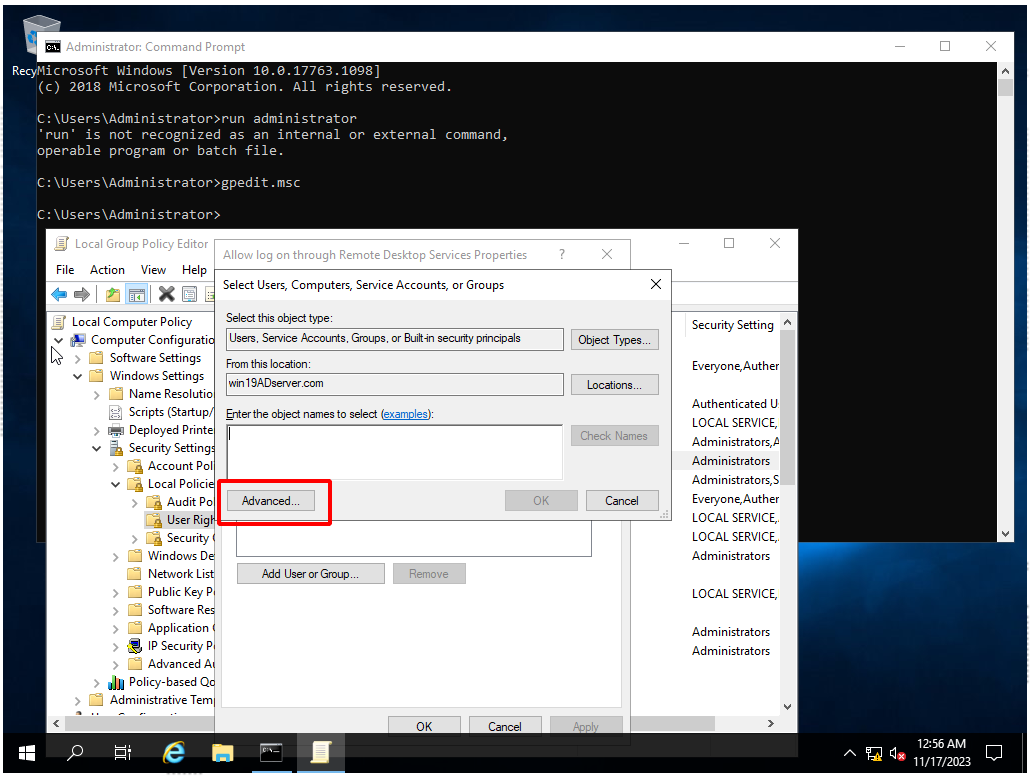Open the Action Center notification icon

pyautogui.click(x=994, y=753)
